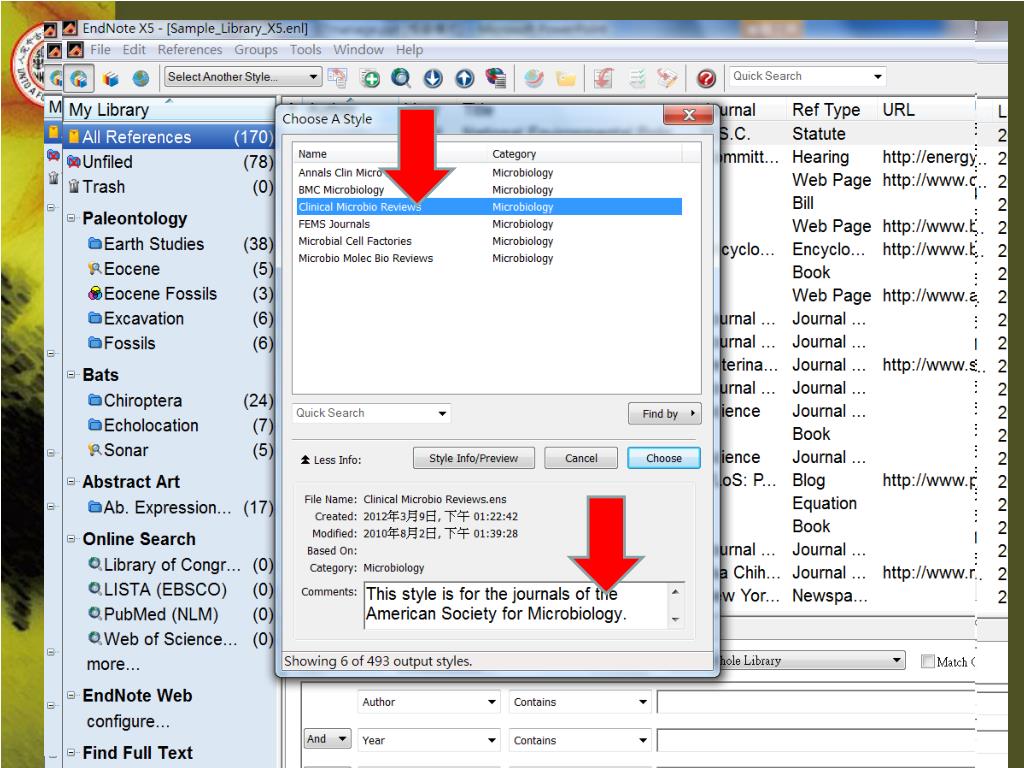Image resolution: width=1024 pixels, height=768 pixels.
Task: Collapse the EndNote Web group set
Action: click(x=71, y=696)
